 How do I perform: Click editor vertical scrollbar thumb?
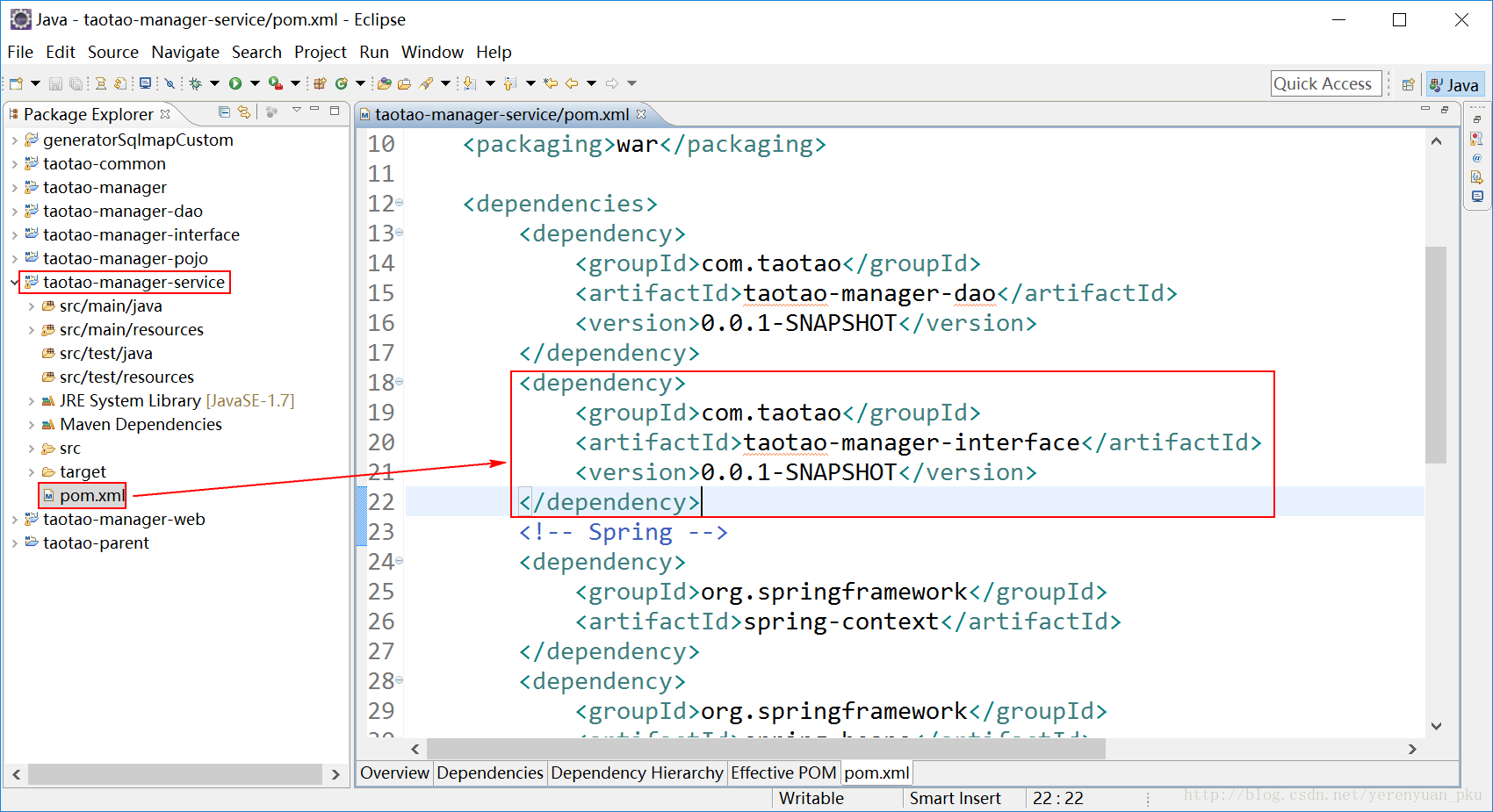[1436, 355]
